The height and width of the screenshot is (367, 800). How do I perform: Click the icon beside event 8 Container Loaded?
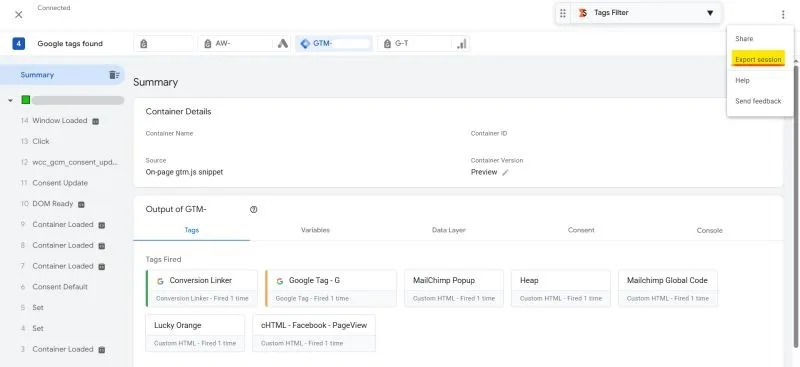[102, 246]
